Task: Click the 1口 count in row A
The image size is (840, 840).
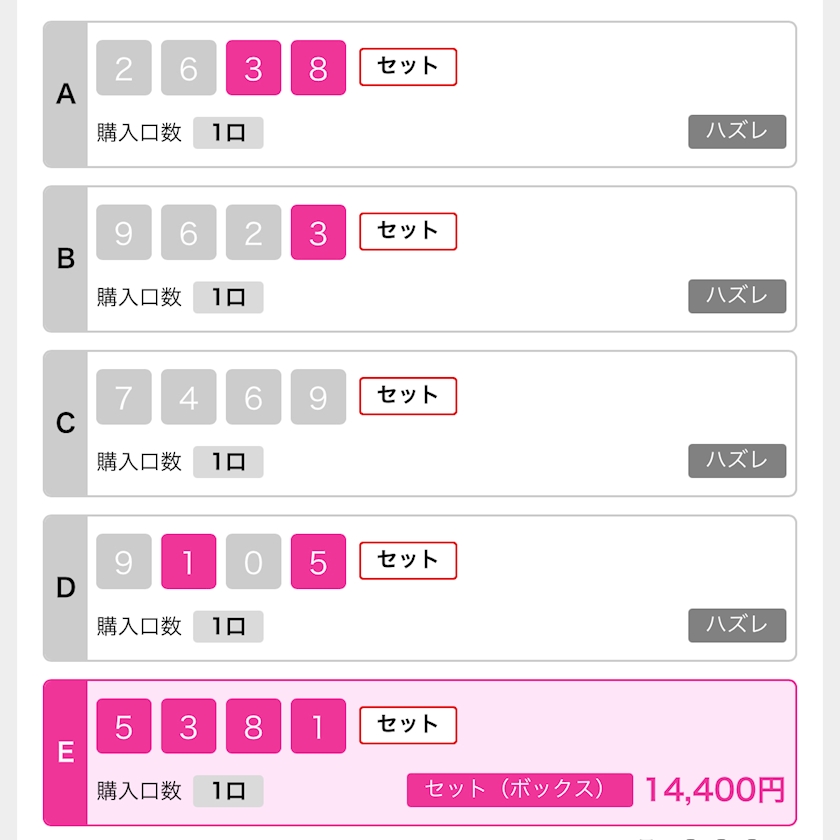Action: tap(228, 133)
